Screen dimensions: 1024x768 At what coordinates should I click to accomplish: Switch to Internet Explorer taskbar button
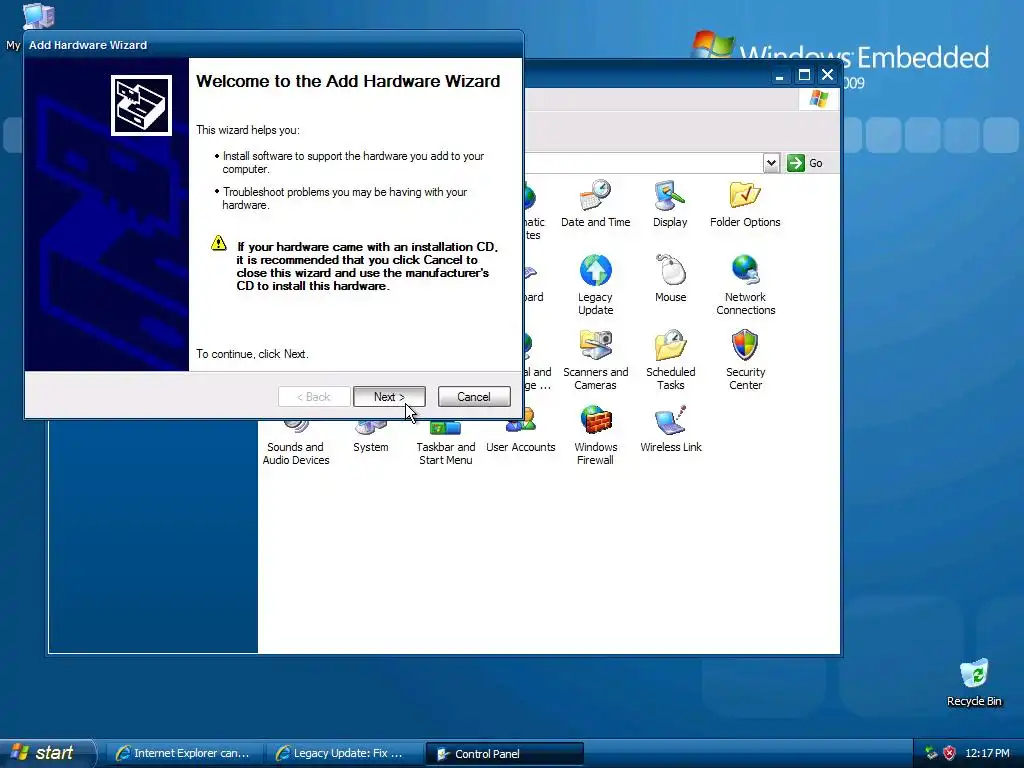184,753
